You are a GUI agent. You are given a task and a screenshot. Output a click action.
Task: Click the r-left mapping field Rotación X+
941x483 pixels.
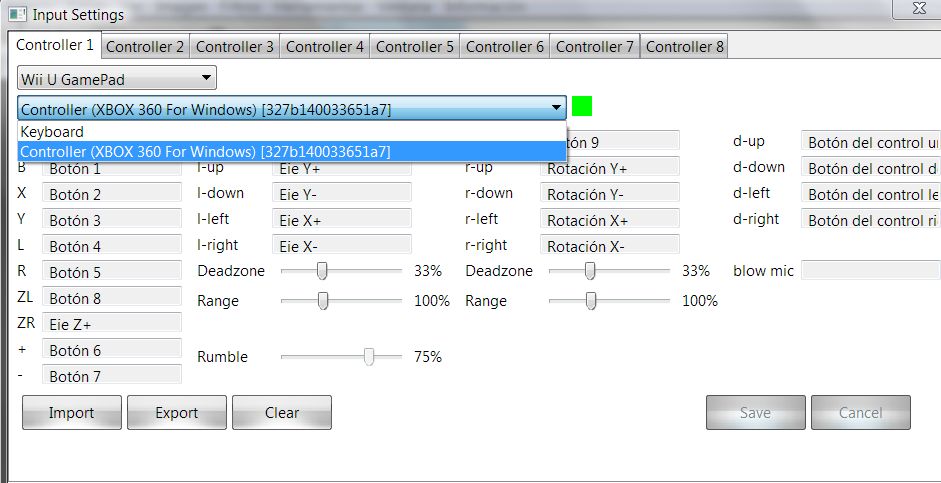610,220
